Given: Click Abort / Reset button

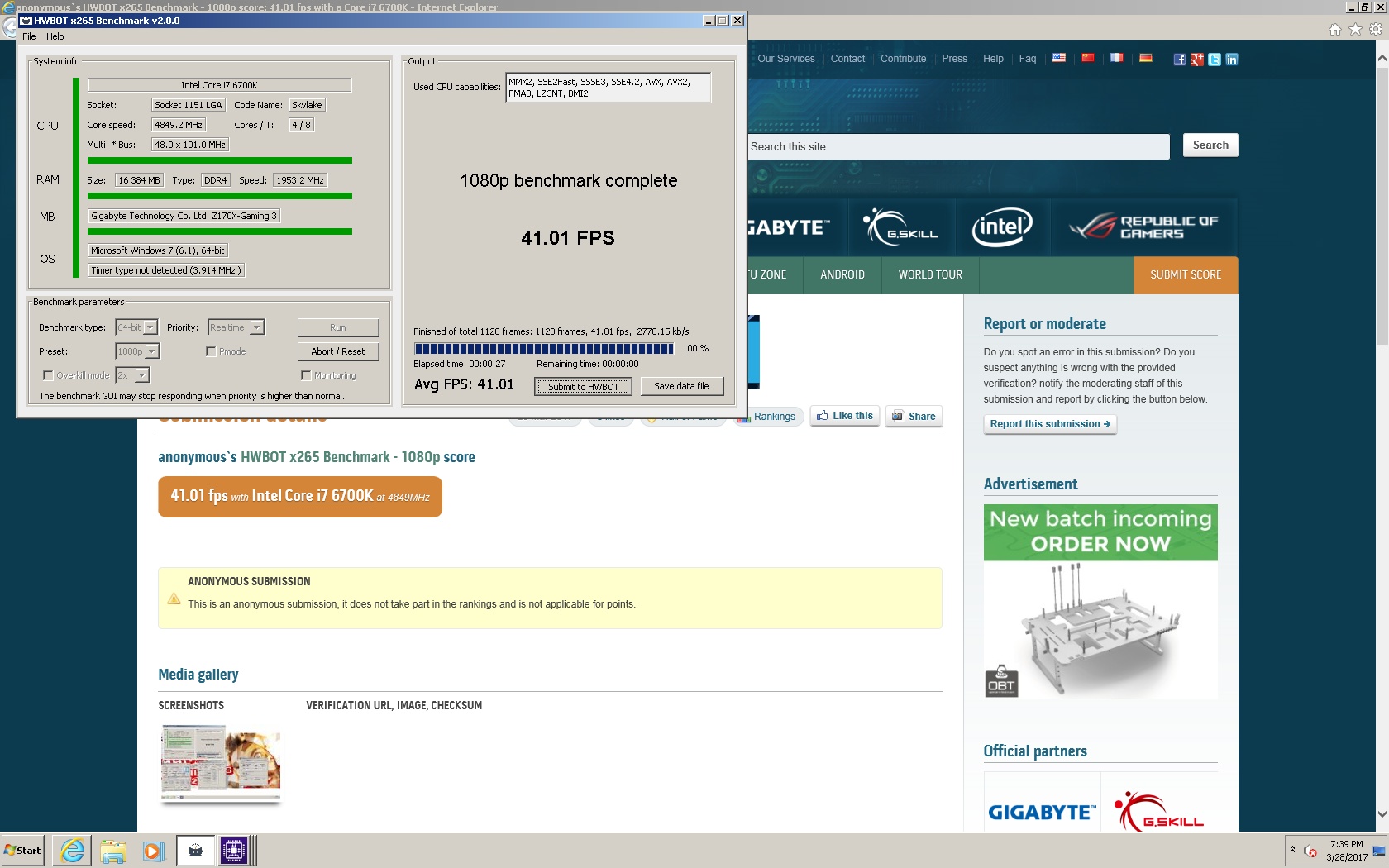Looking at the screenshot, I should tap(338, 351).
